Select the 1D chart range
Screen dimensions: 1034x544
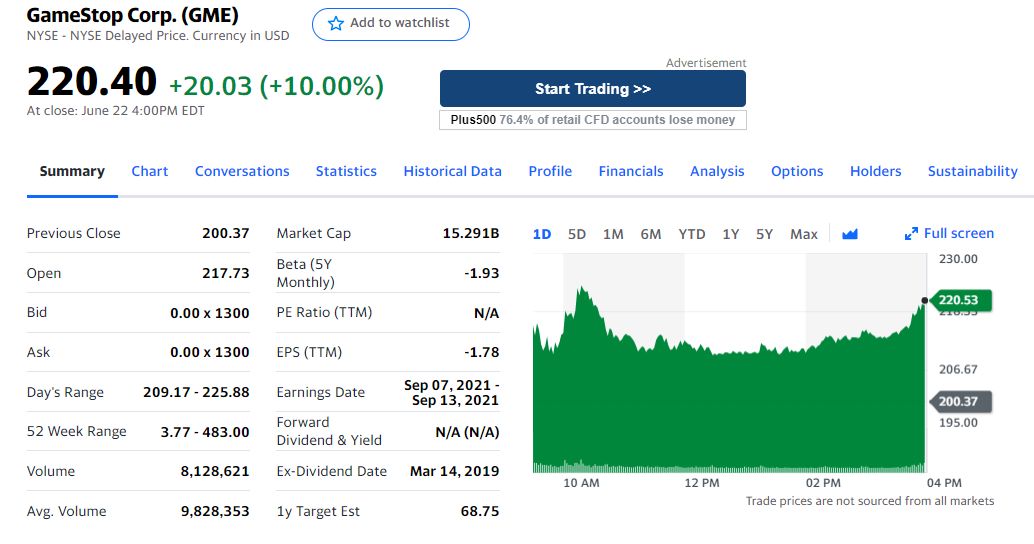(x=542, y=234)
